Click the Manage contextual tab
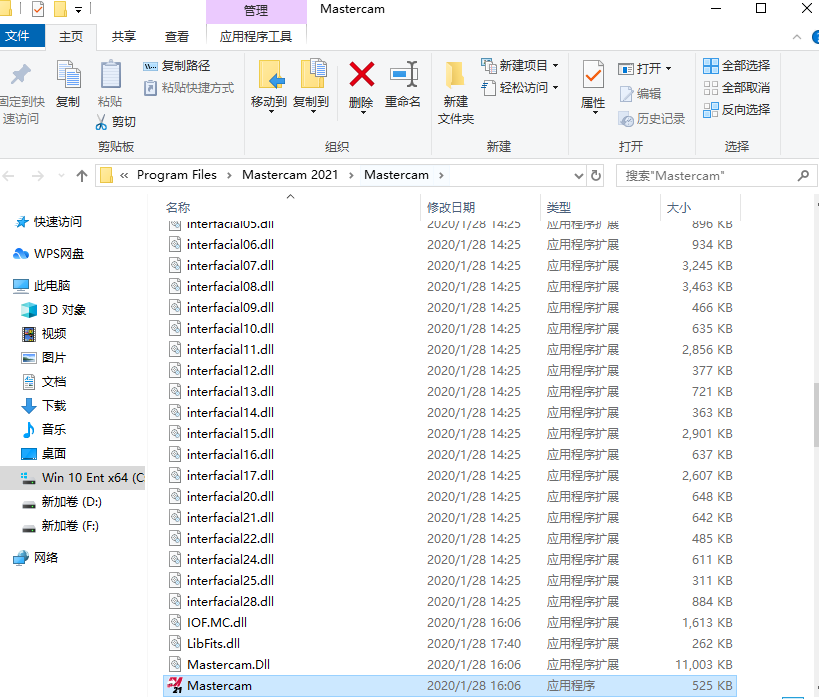This screenshot has width=819, height=699. coord(256,10)
